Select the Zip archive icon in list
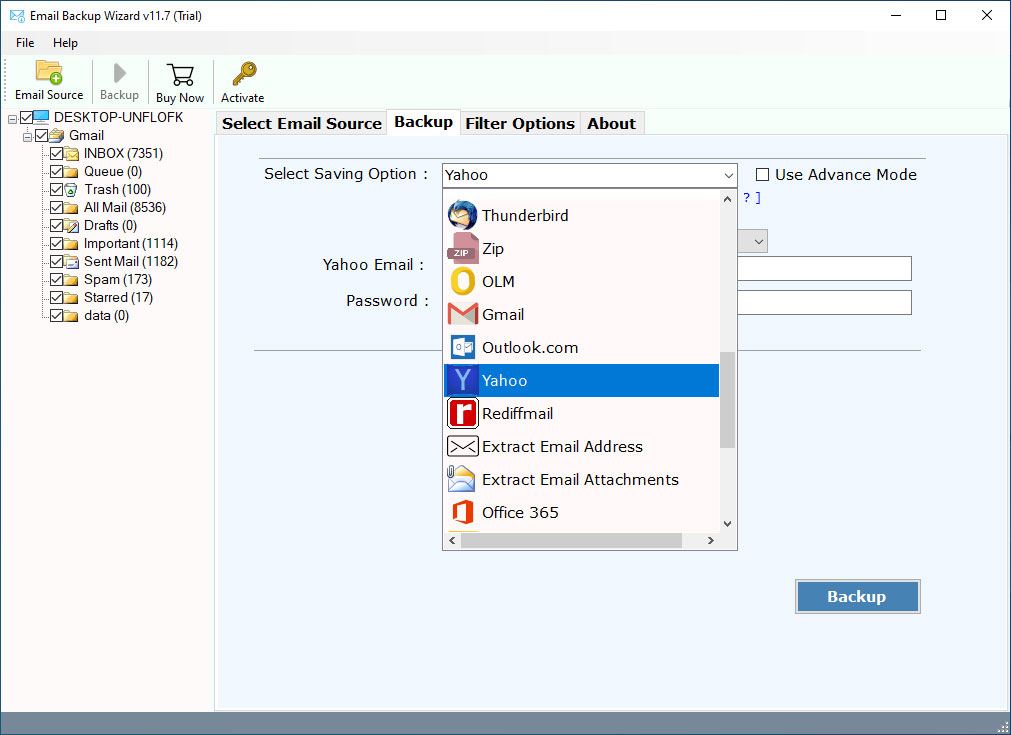 pyautogui.click(x=462, y=248)
